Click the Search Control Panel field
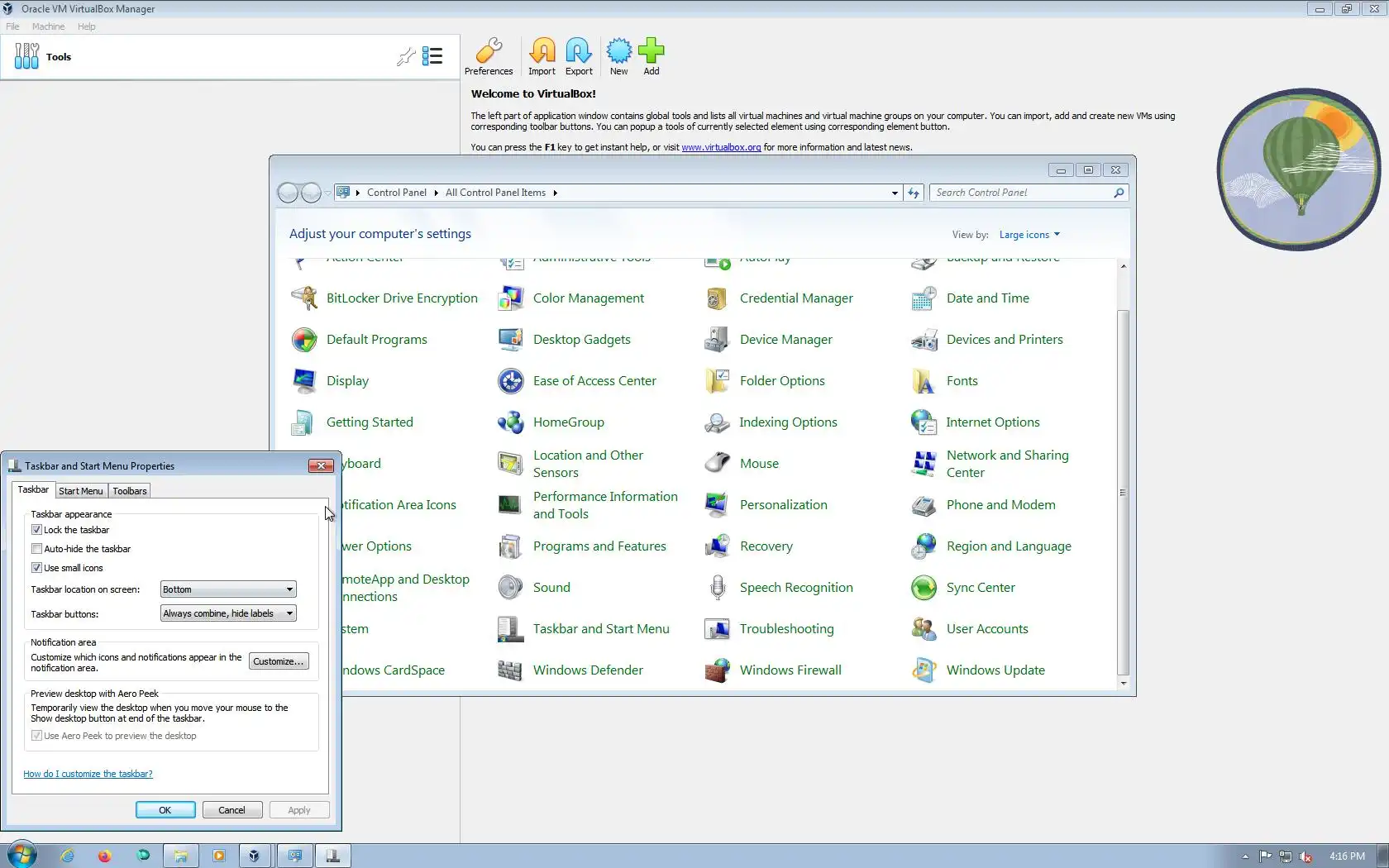Screen dimensions: 1389x868 tap(1029, 193)
